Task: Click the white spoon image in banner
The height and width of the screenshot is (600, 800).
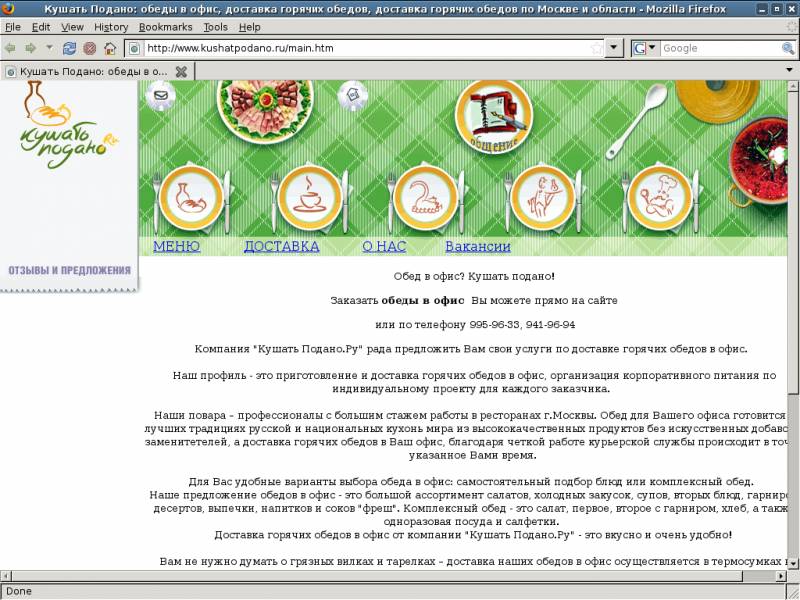Action: [637, 121]
